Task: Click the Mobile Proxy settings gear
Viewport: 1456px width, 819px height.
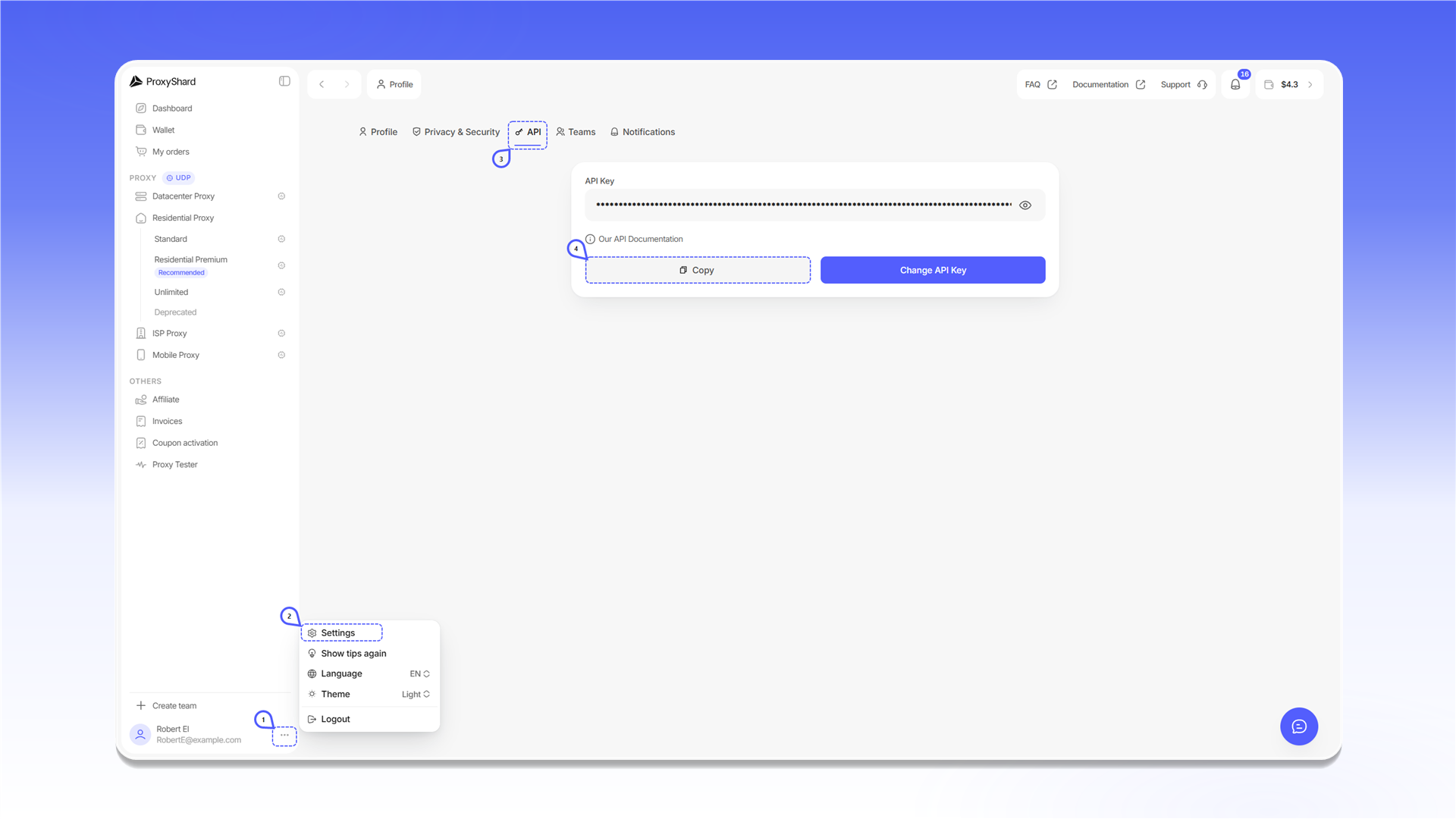Action: coord(281,355)
